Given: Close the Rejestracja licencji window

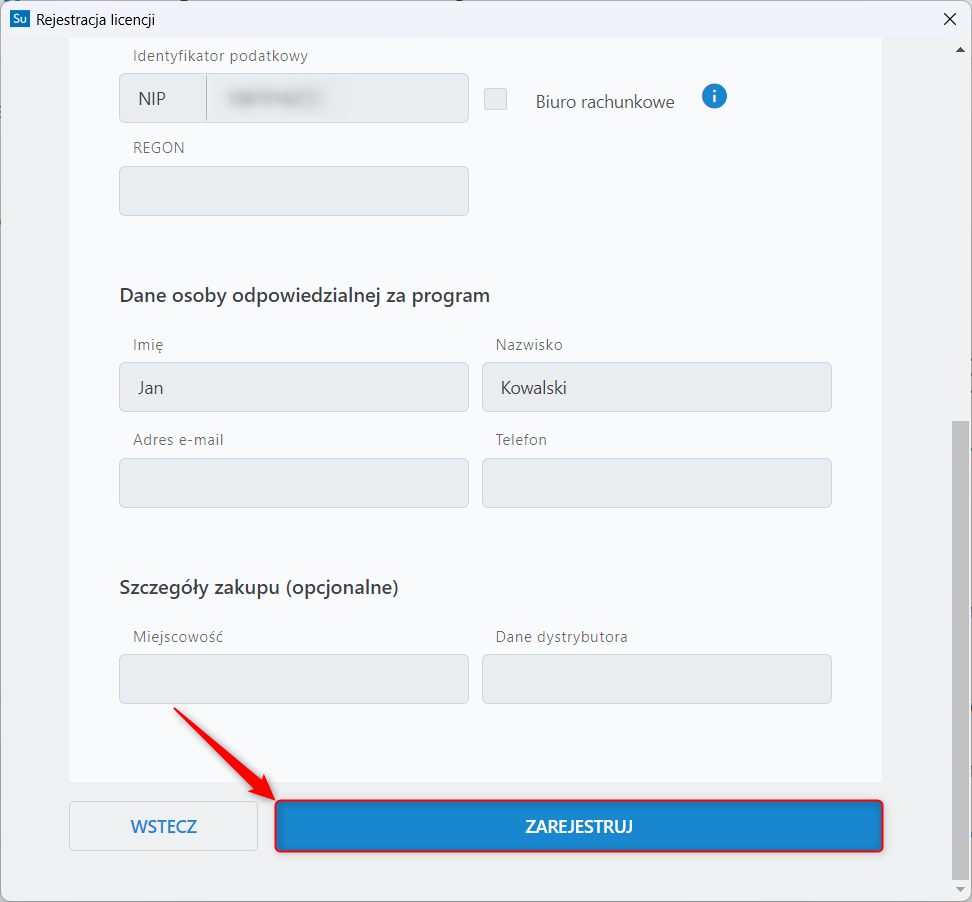Looking at the screenshot, I should click(x=949, y=19).
